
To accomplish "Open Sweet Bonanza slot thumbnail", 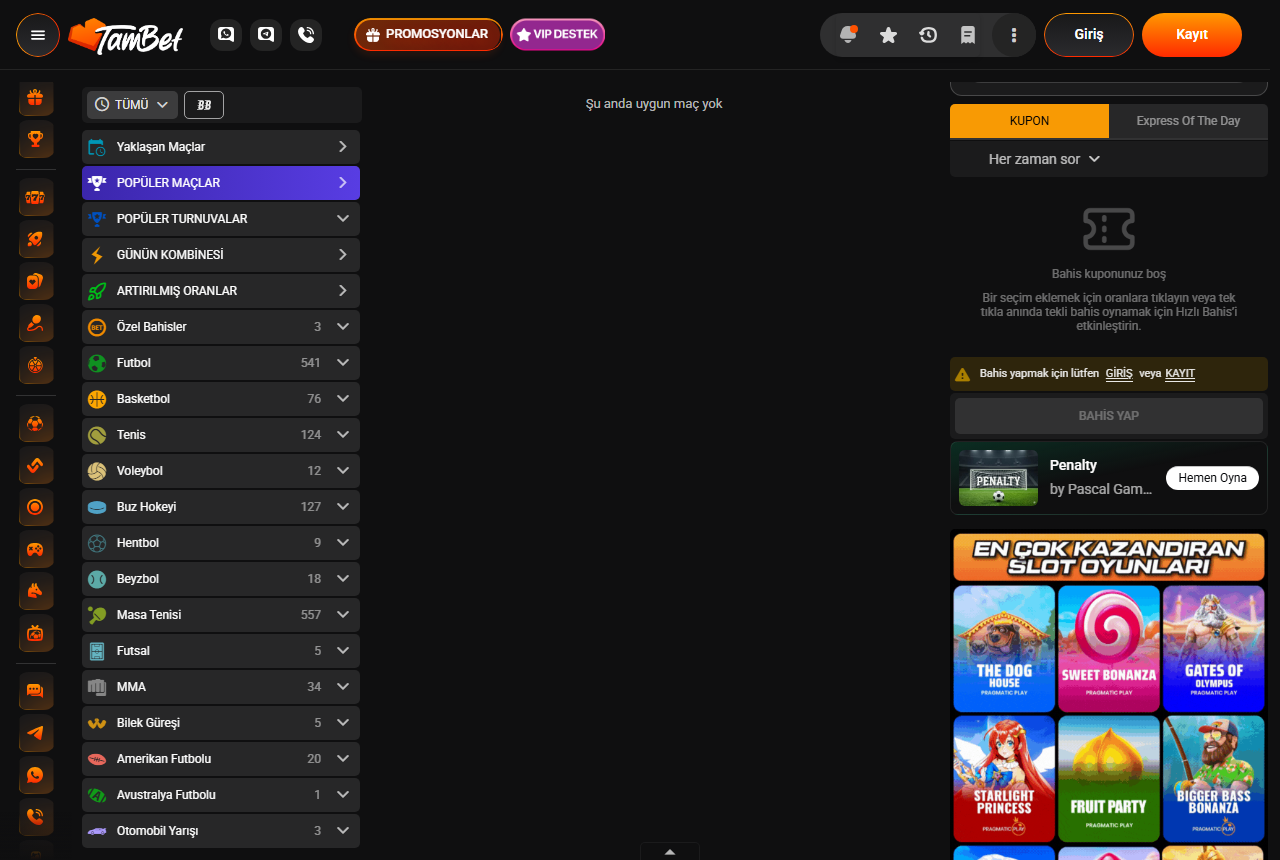I will pyautogui.click(x=1109, y=648).
